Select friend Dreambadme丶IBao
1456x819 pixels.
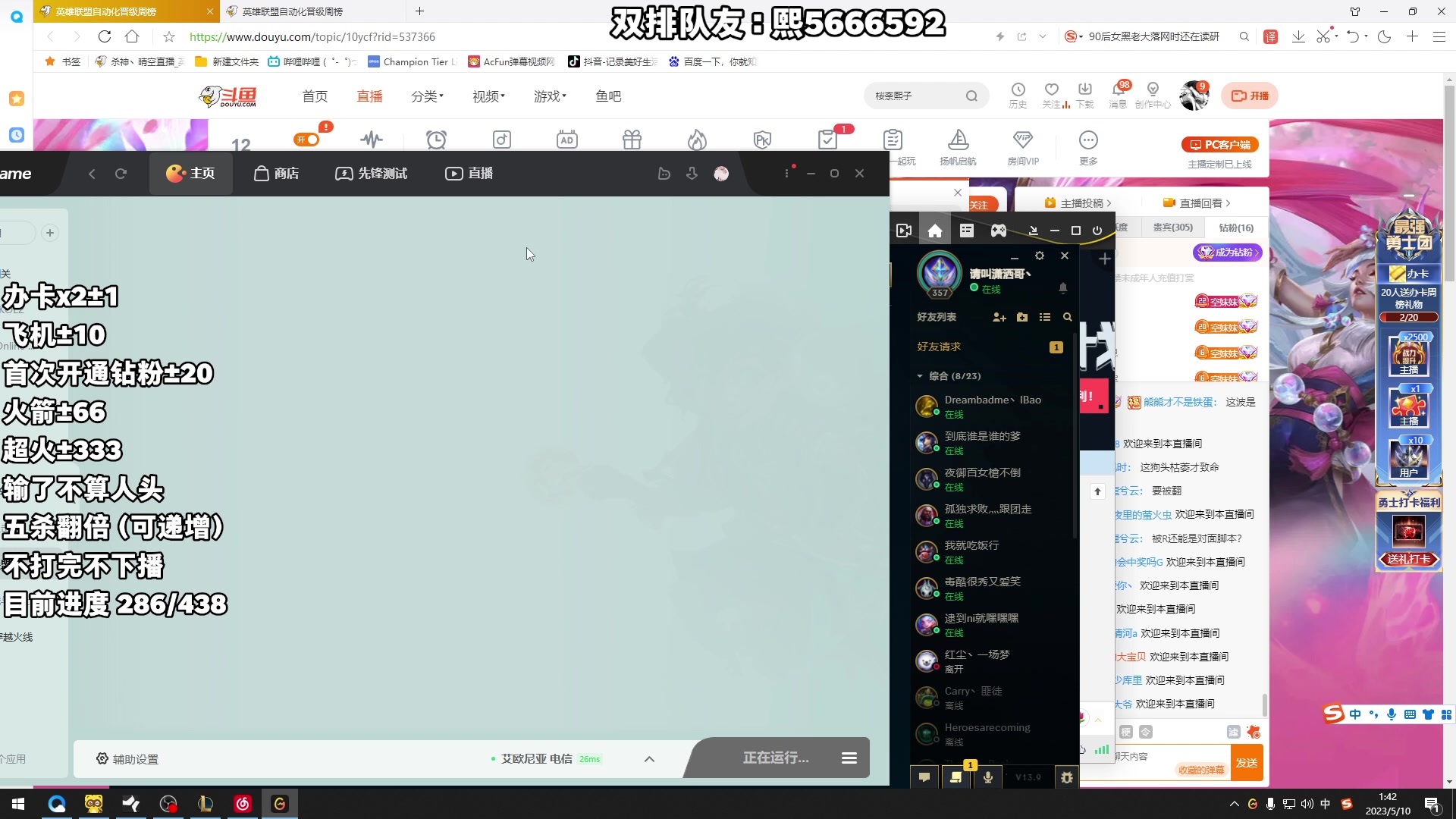pyautogui.click(x=992, y=406)
